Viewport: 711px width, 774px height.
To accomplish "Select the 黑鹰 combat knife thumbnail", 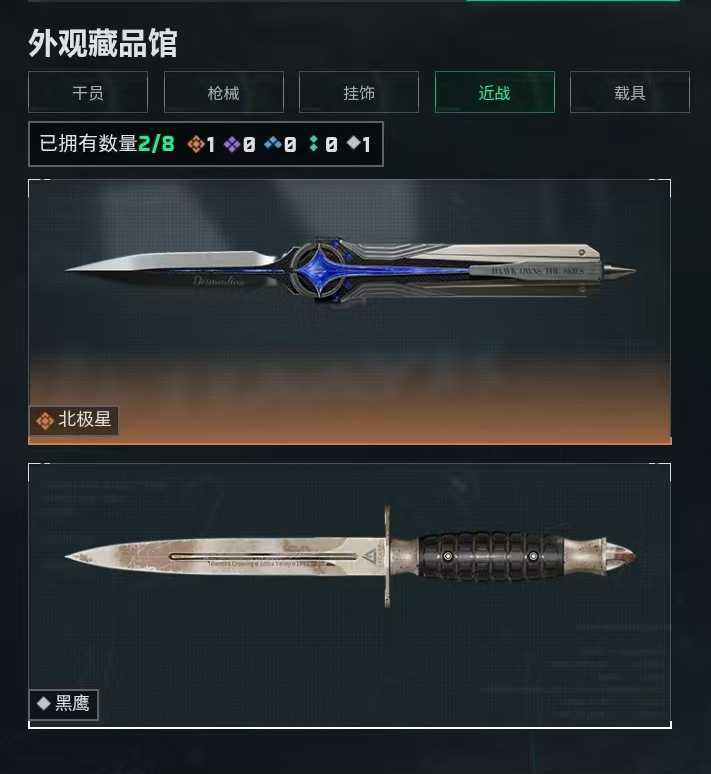I will (350, 595).
